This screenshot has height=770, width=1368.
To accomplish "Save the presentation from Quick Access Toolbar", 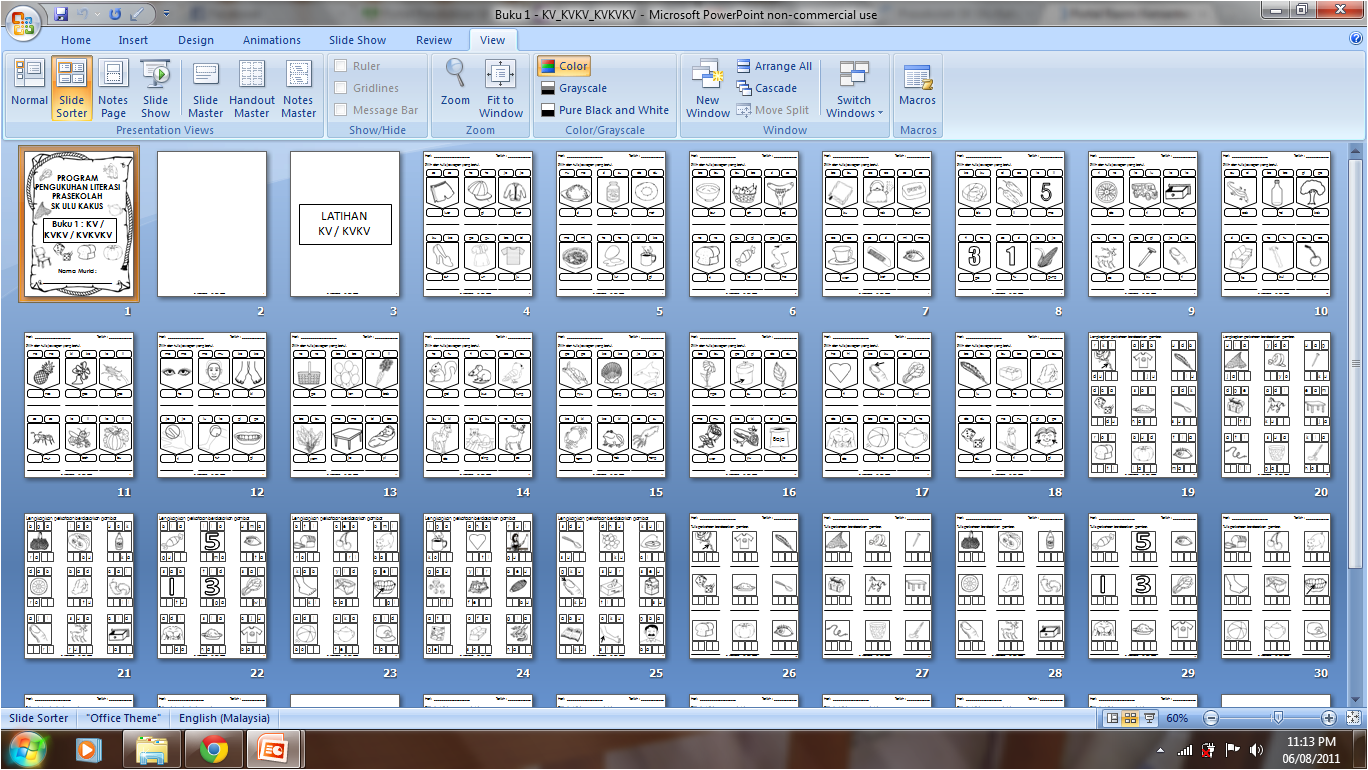I will [x=61, y=14].
